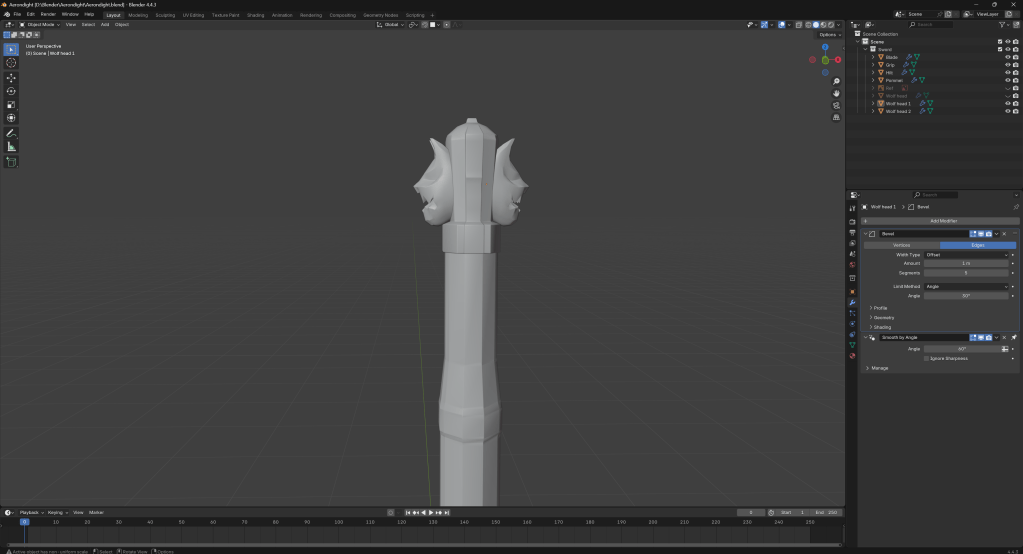Click the zoom magnifier viewport gizmo

coord(836,82)
